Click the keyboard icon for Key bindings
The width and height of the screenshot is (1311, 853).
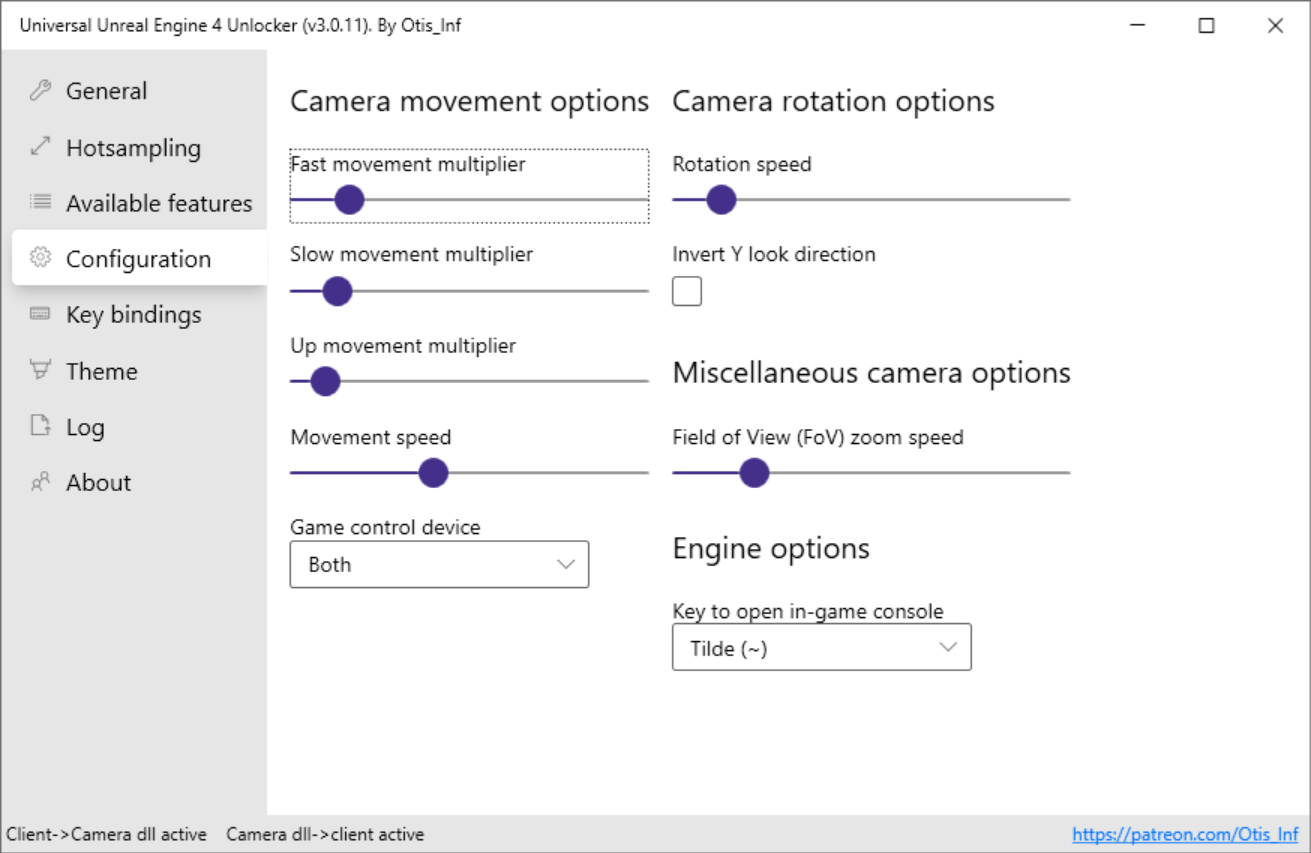click(40, 314)
